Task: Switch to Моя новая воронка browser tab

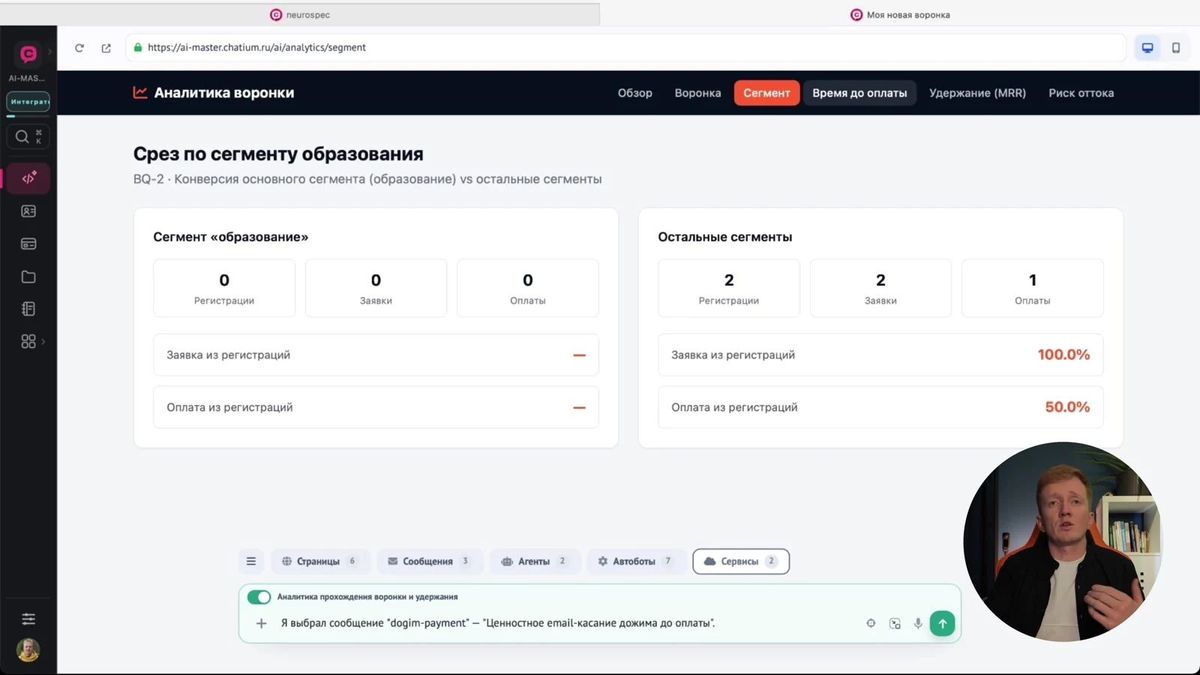Action: click(900, 14)
